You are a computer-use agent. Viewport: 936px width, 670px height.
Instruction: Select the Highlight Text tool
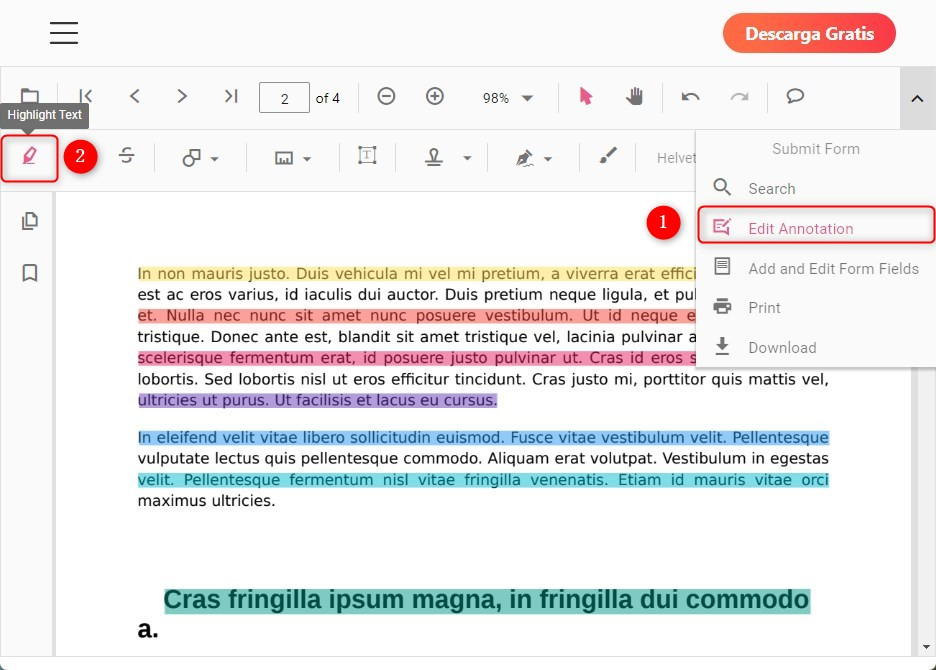pyautogui.click(x=28, y=158)
